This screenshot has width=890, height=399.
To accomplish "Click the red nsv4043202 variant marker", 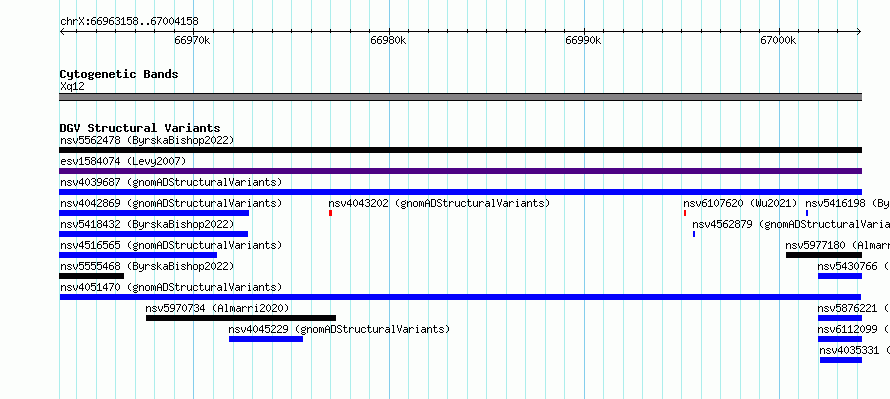I will coord(330,213).
